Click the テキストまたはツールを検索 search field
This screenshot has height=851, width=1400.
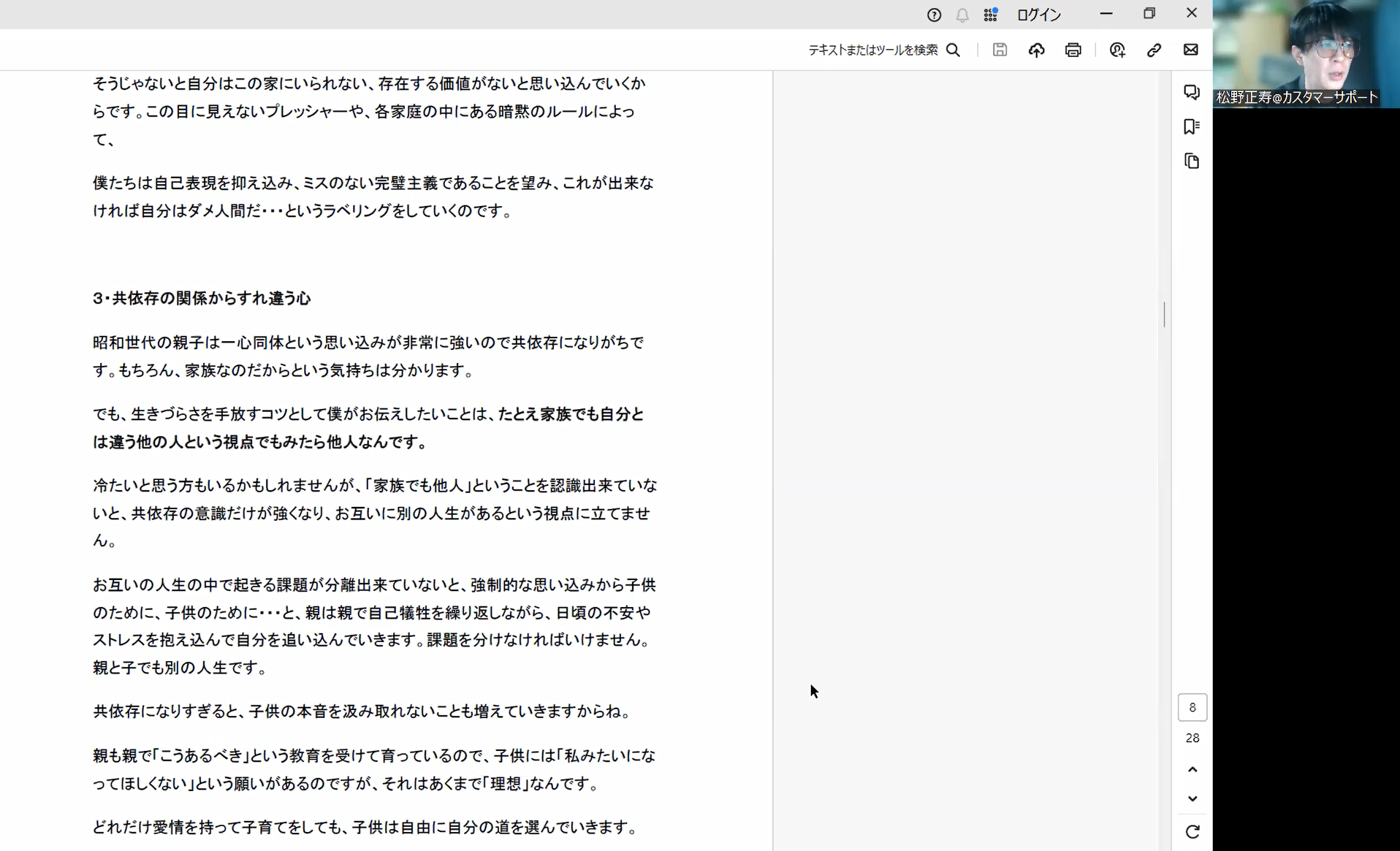pyautogui.click(x=872, y=50)
